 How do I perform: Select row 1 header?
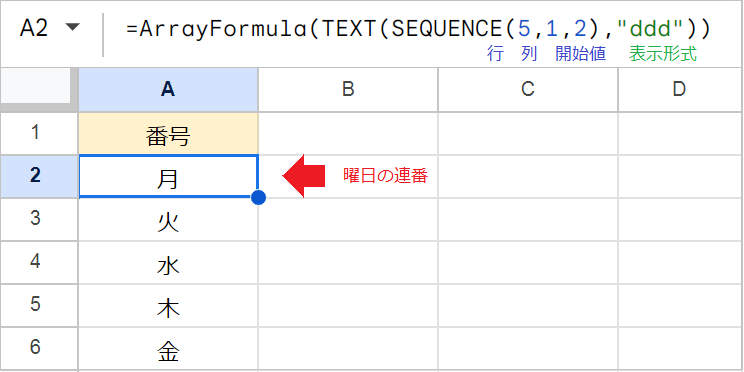tap(39, 133)
